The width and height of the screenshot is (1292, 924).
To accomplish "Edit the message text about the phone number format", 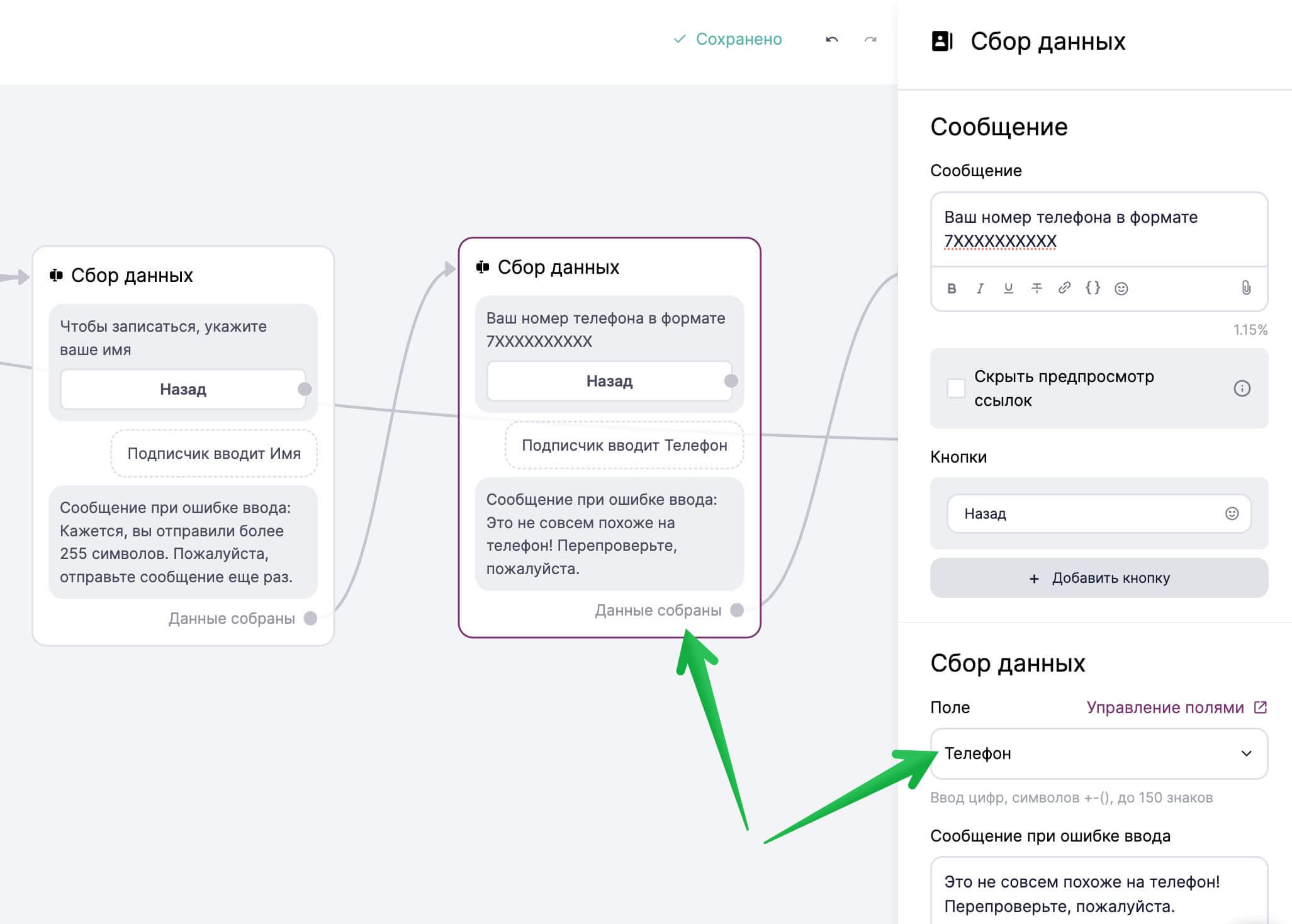I will tap(1099, 229).
